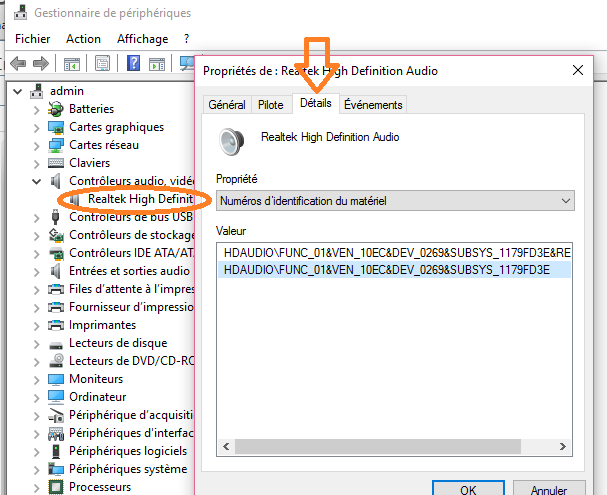Viewport: 607px width, 495px height.
Task: Click the Moniteurs monitor icon
Action: click(x=56, y=379)
